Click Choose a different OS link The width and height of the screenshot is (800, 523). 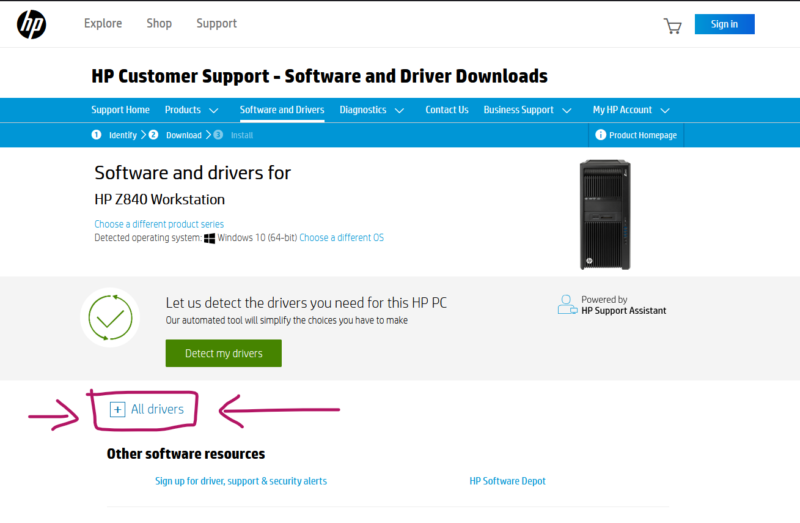click(341, 238)
